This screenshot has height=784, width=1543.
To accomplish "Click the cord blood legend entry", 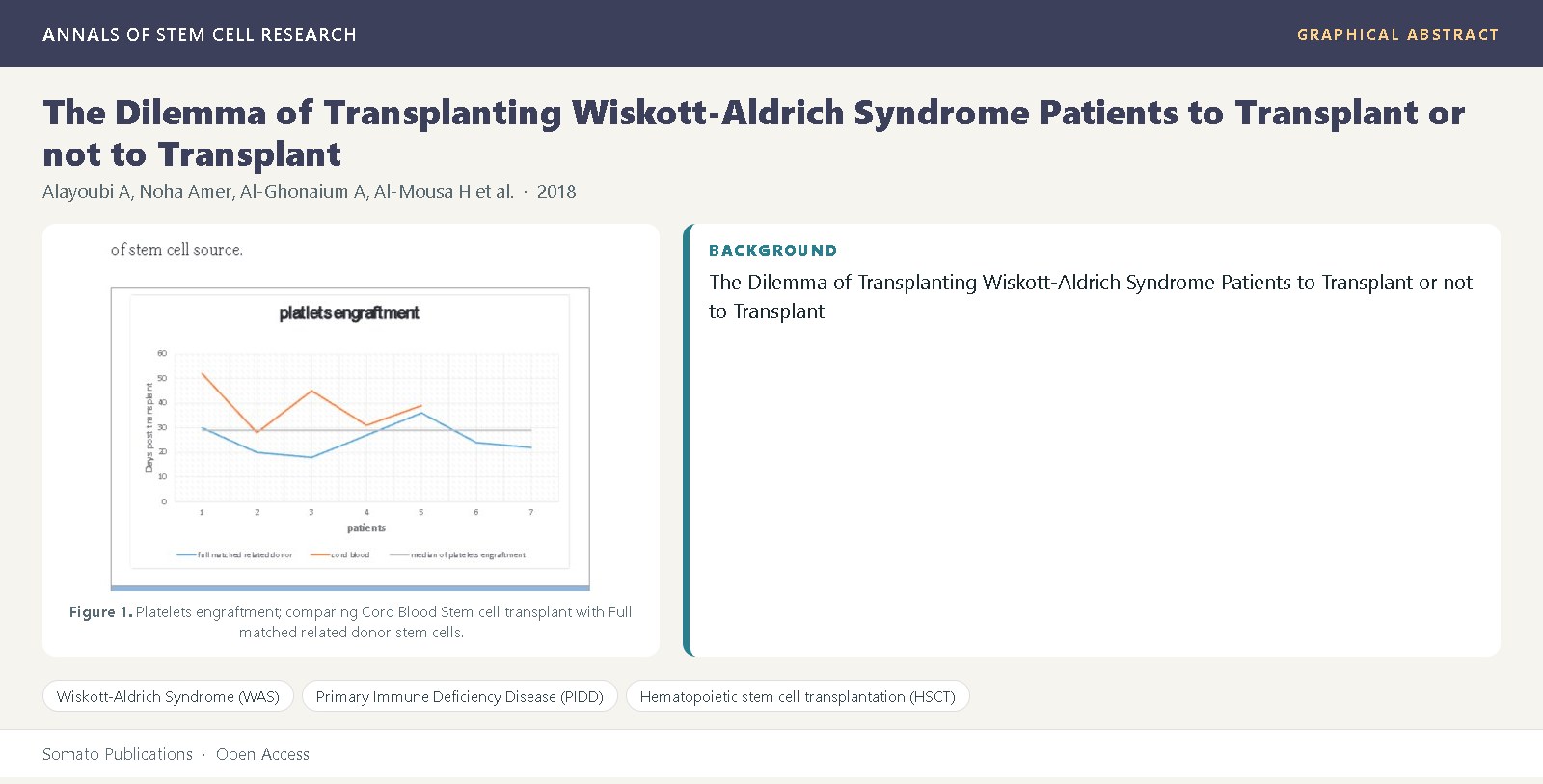I will [339, 554].
